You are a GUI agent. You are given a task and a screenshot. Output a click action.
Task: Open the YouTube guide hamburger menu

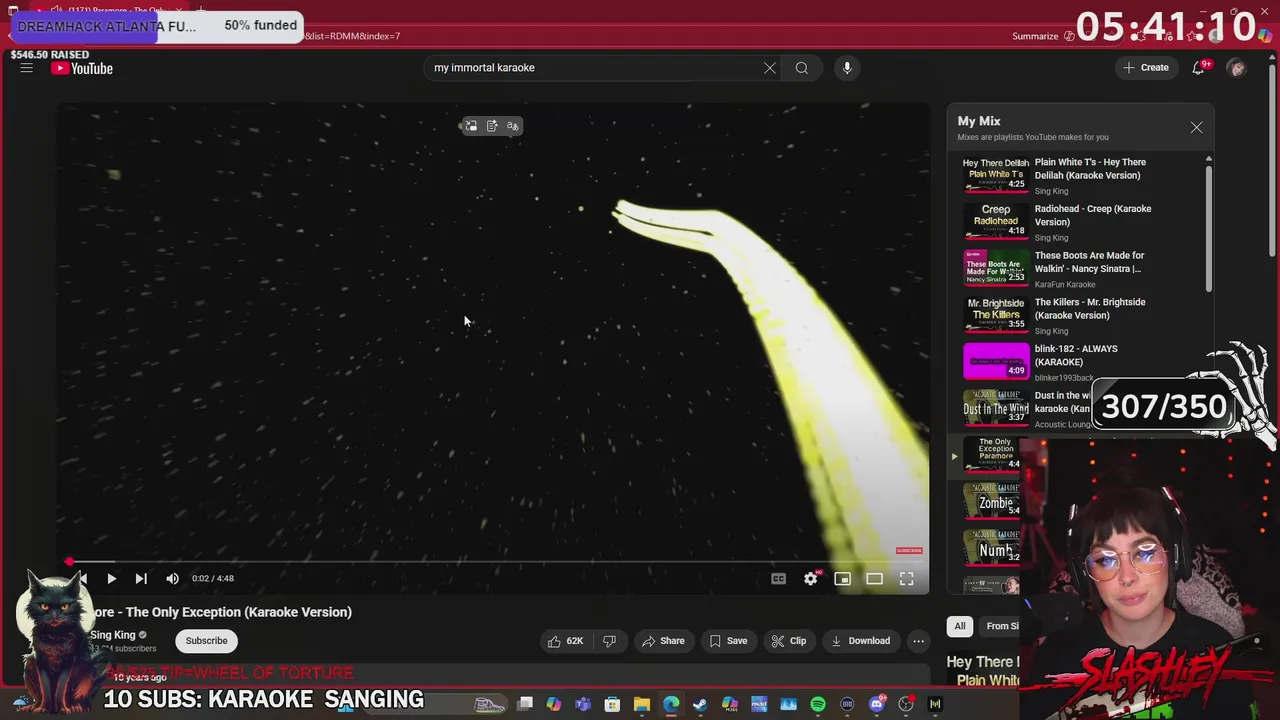pyautogui.click(x=27, y=68)
